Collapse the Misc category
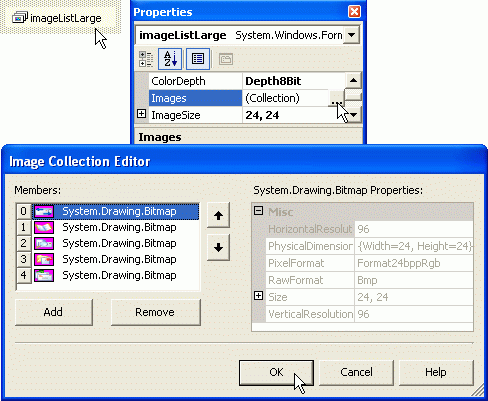This screenshot has height=401, width=488. [258, 211]
